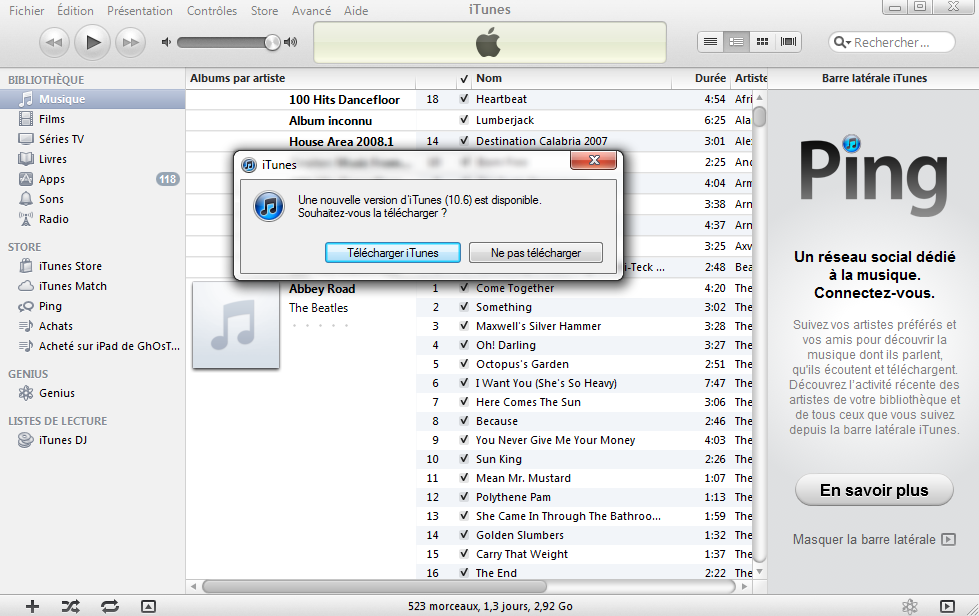This screenshot has width=979, height=616.
Task: Close the iTunes update dialog
Action: pyautogui.click(x=594, y=160)
